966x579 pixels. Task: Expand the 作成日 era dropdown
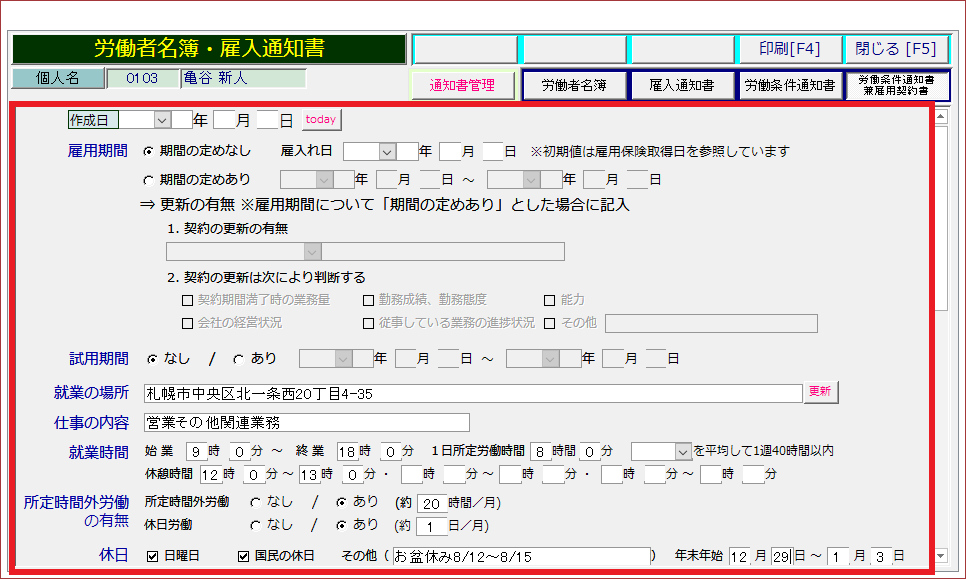point(161,120)
